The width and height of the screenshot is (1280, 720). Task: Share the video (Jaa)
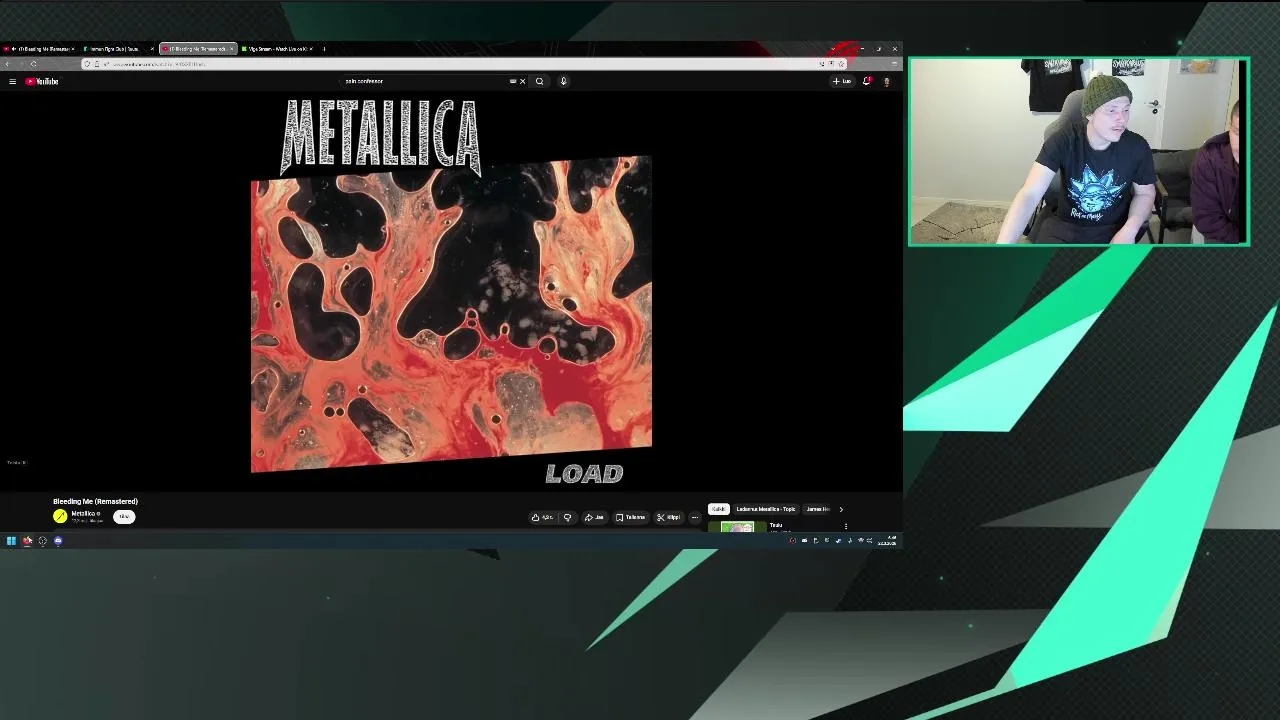click(594, 517)
